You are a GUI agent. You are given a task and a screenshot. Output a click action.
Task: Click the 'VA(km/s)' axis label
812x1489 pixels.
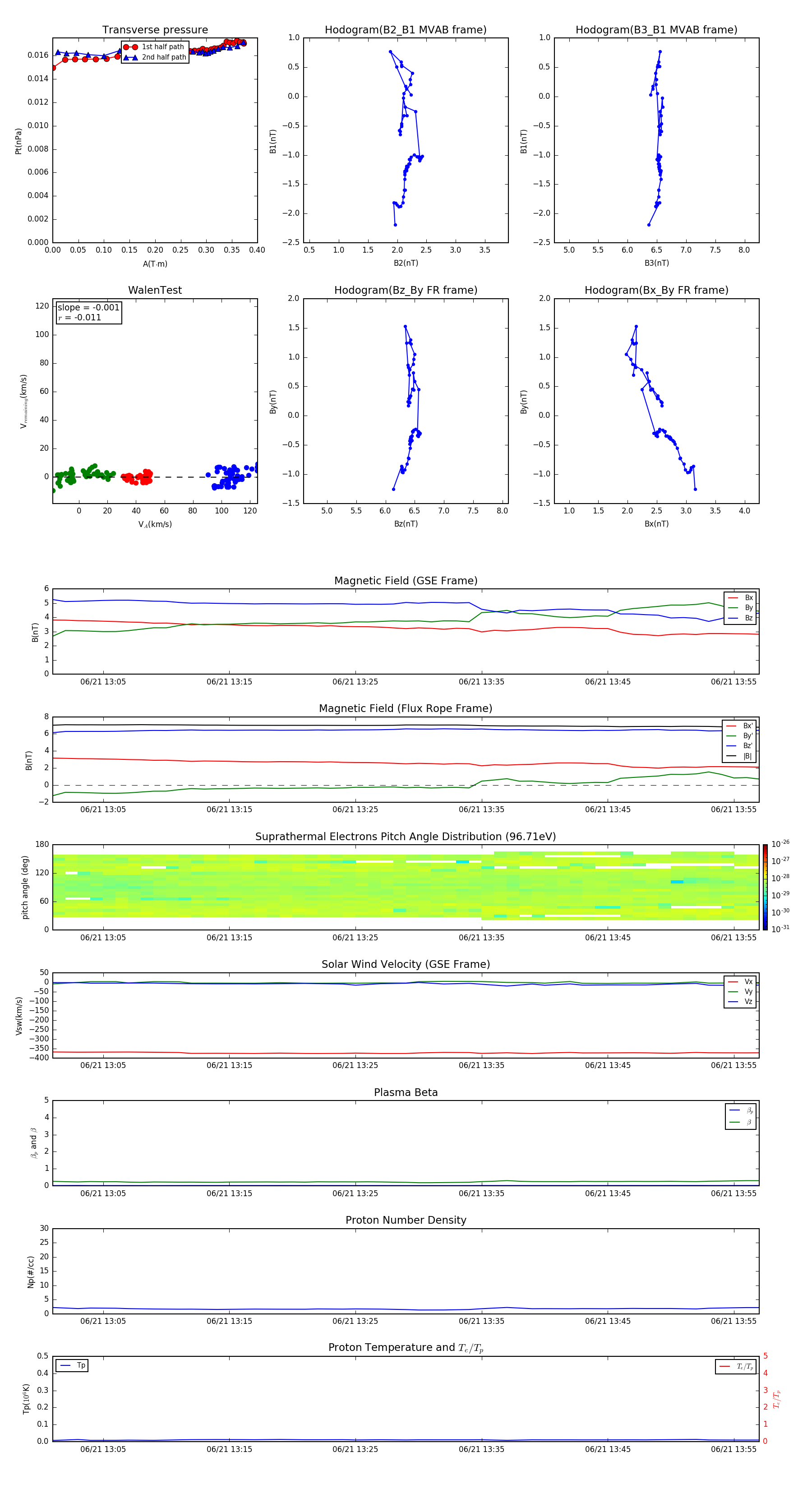[155, 524]
